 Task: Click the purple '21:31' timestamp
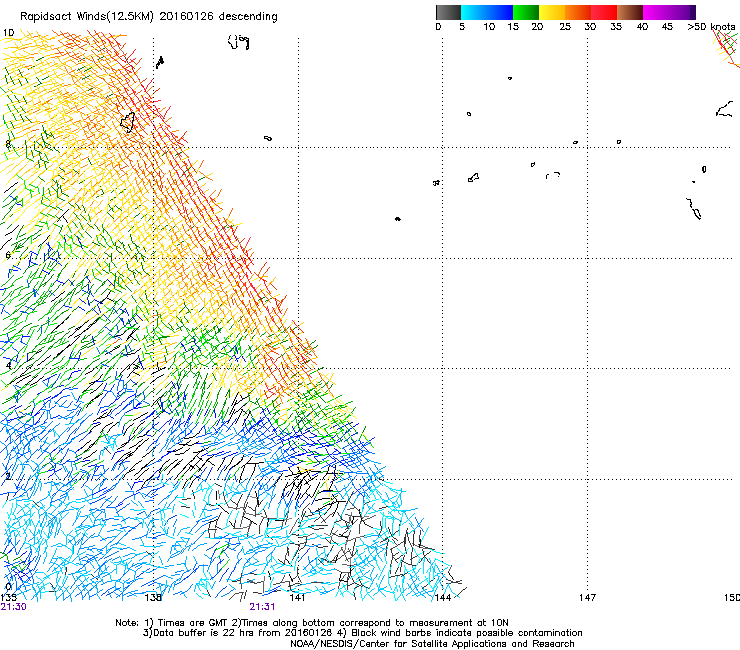tap(262, 607)
